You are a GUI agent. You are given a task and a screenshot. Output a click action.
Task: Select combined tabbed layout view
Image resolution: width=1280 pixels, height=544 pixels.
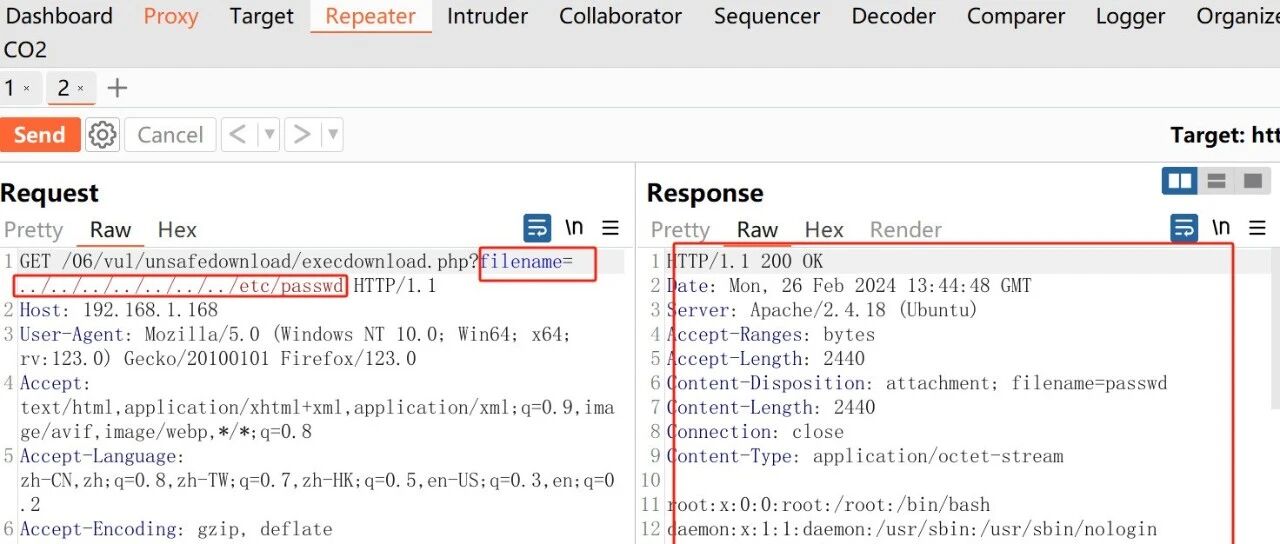1252,181
